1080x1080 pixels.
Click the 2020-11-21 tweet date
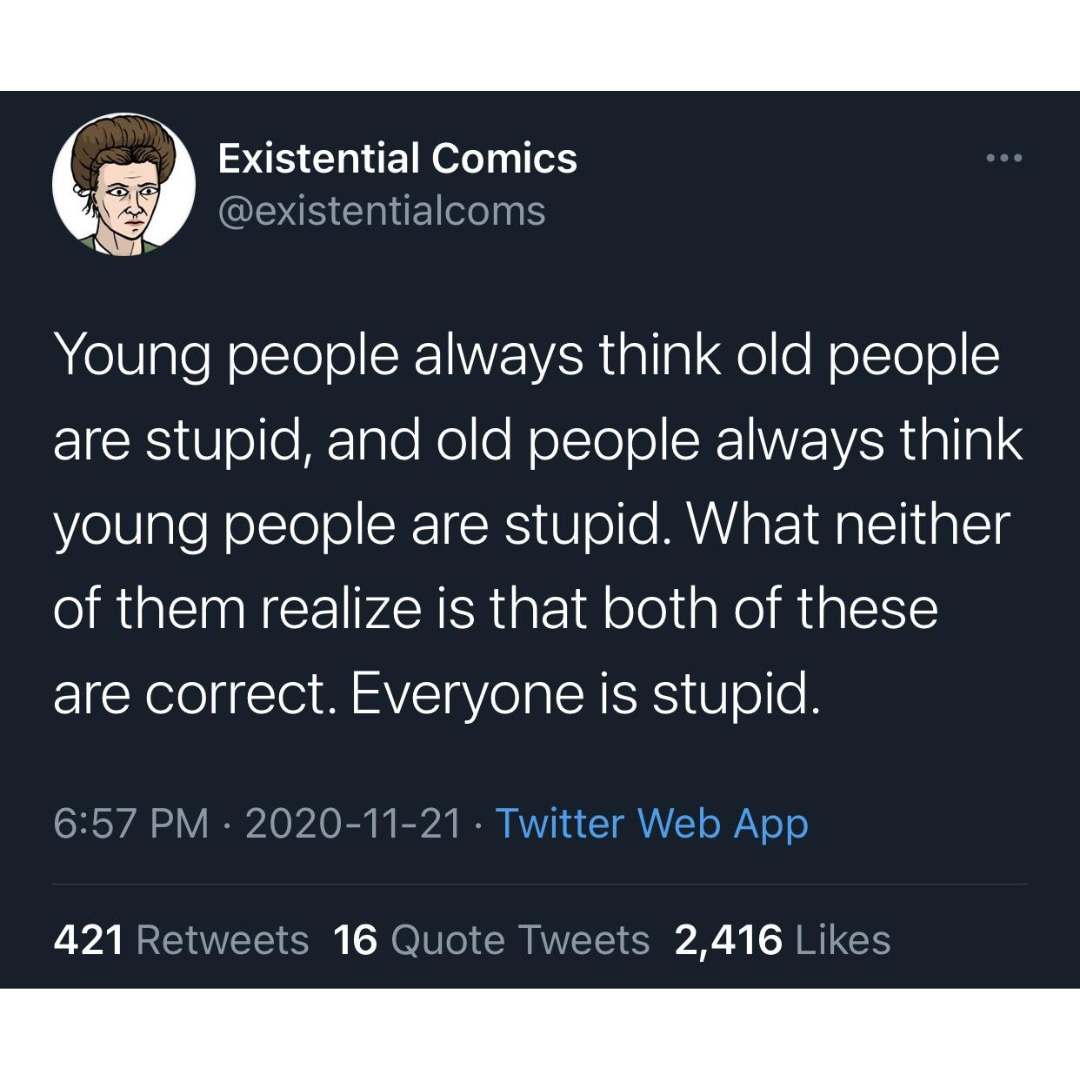tap(353, 824)
